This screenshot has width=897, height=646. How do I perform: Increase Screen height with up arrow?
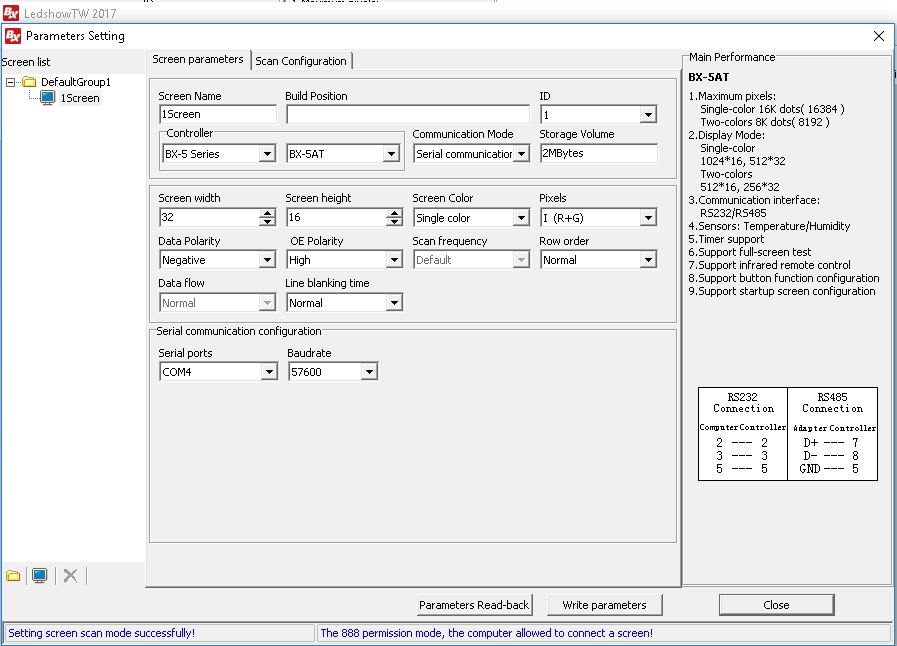(394, 213)
